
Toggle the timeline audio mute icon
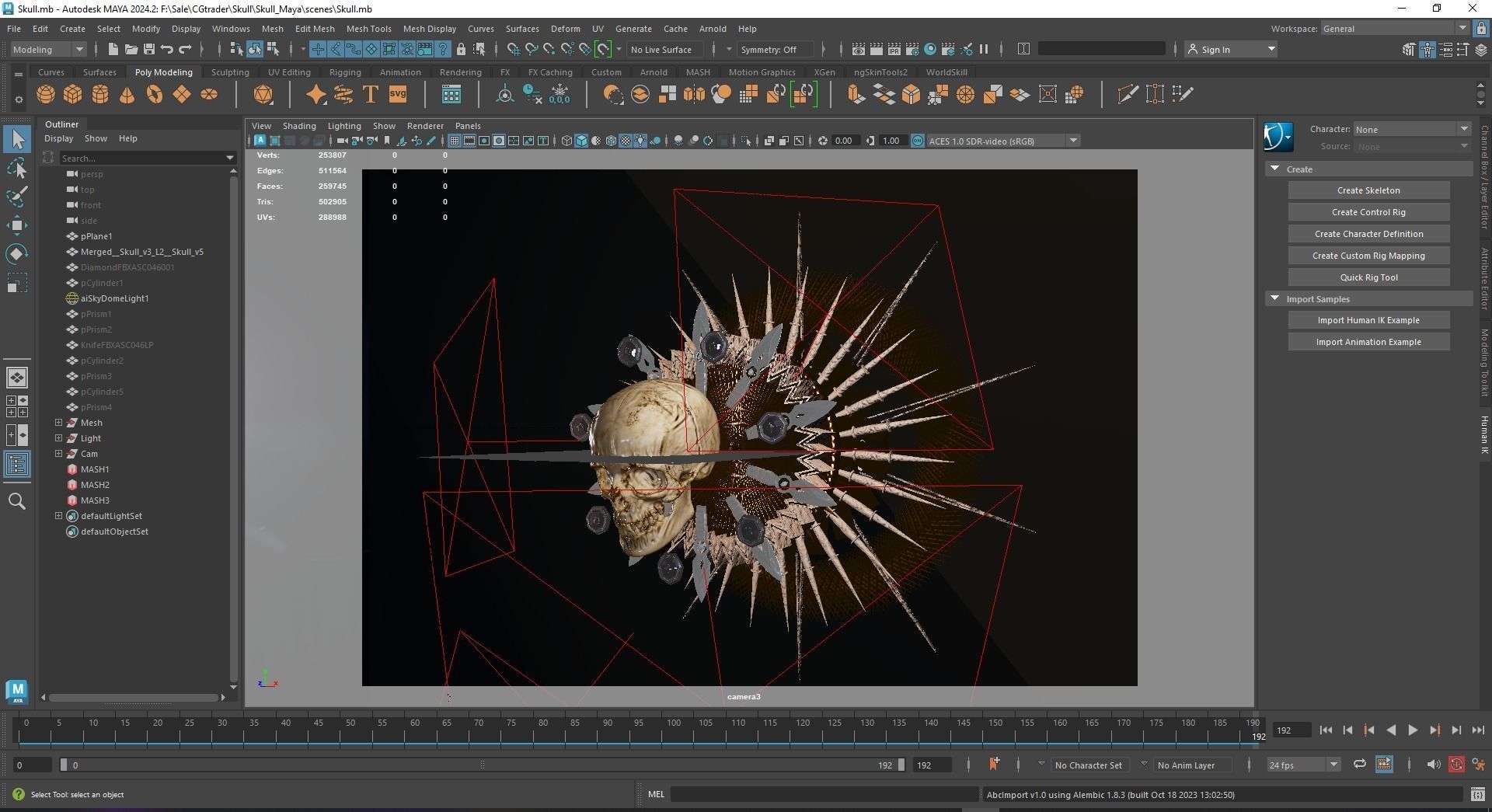tap(1434, 765)
